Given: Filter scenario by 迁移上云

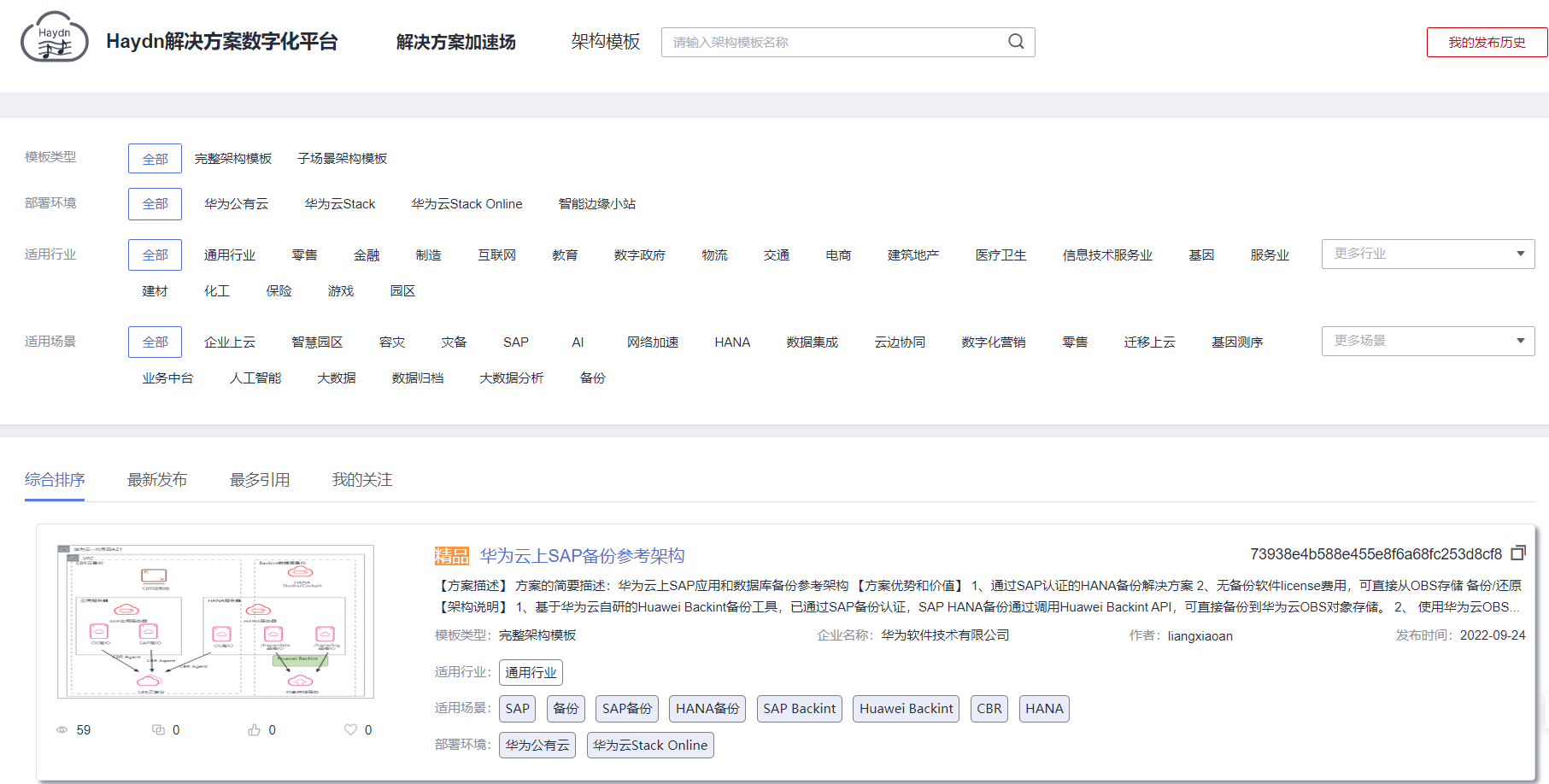Looking at the screenshot, I should (x=1150, y=342).
